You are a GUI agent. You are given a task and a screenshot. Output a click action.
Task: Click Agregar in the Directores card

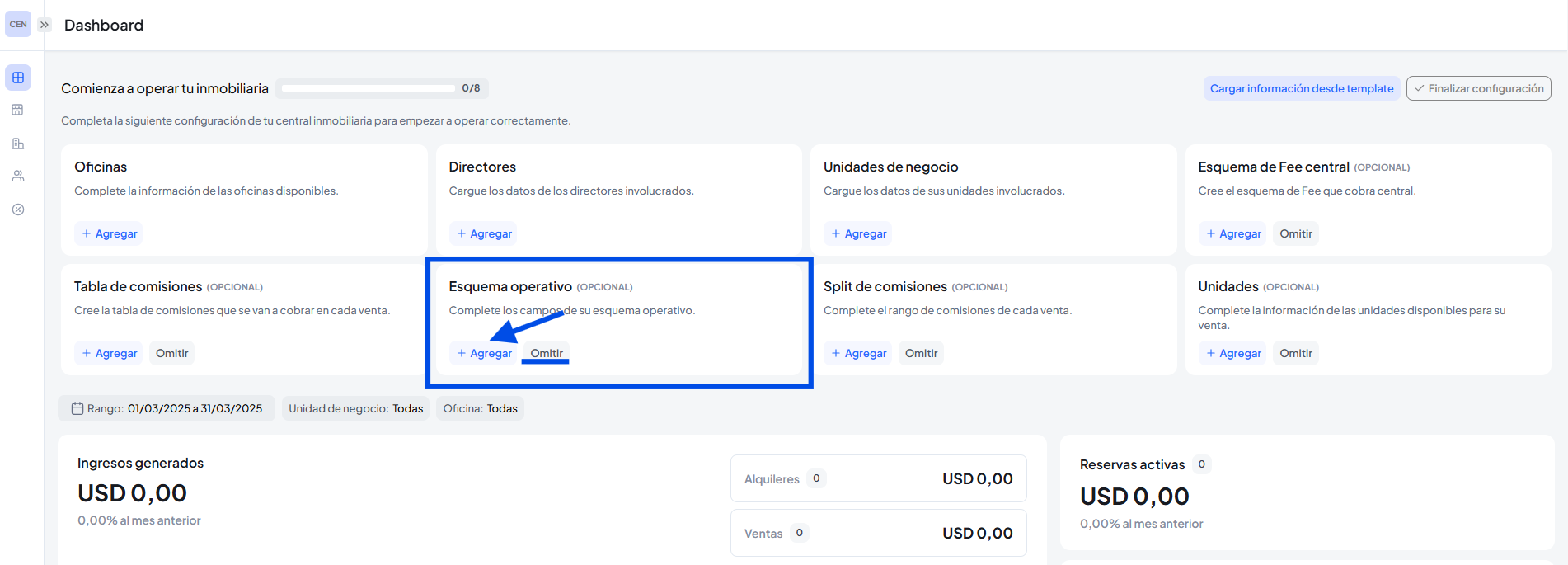coord(484,233)
